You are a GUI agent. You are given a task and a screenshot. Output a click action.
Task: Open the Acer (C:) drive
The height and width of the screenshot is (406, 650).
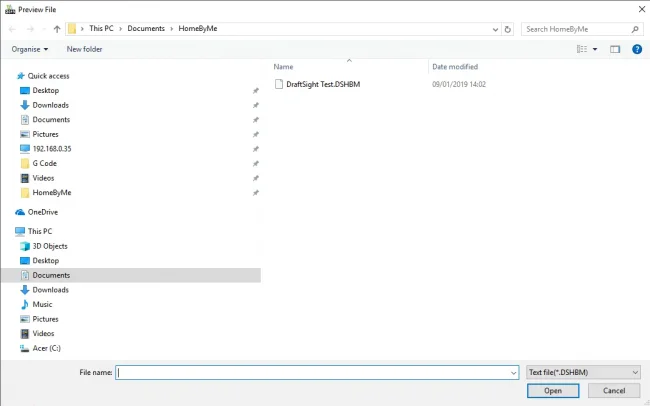pyautogui.click(x=47, y=348)
